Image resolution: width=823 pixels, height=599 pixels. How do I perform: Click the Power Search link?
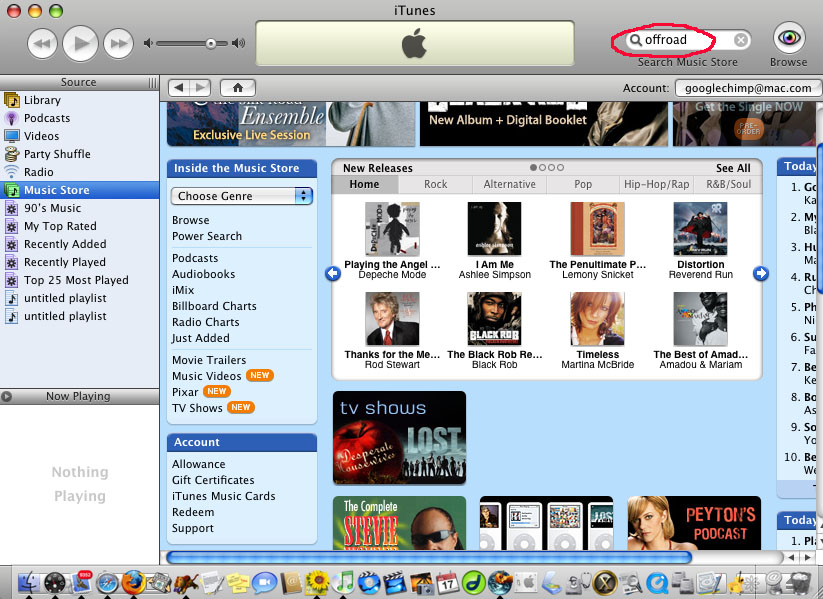coord(207,236)
